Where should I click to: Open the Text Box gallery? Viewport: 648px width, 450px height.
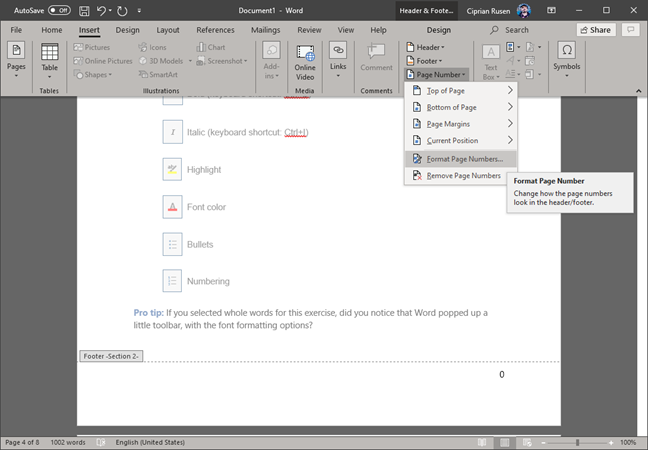(x=491, y=62)
